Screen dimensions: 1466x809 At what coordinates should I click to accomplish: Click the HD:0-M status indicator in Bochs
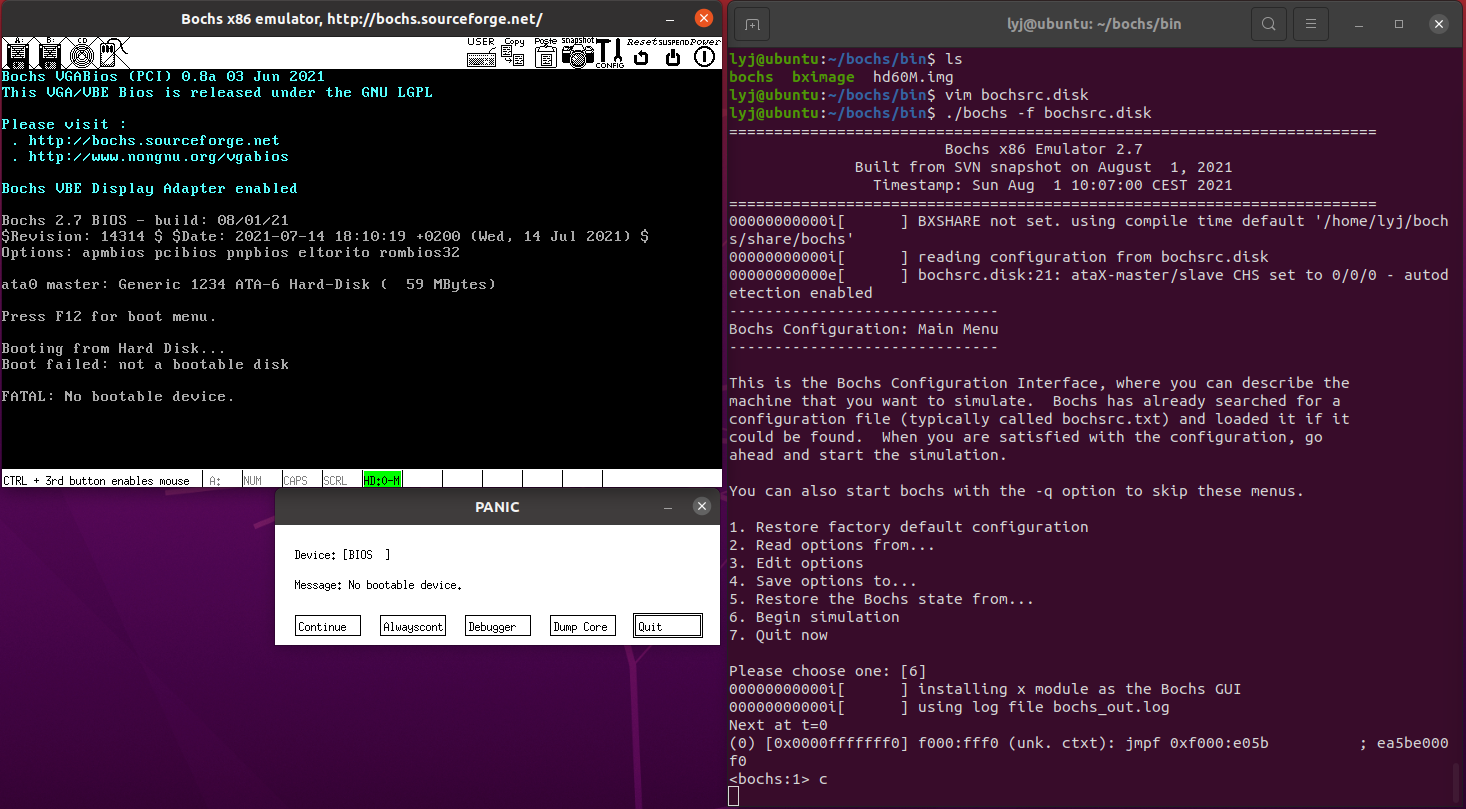coord(382,480)
